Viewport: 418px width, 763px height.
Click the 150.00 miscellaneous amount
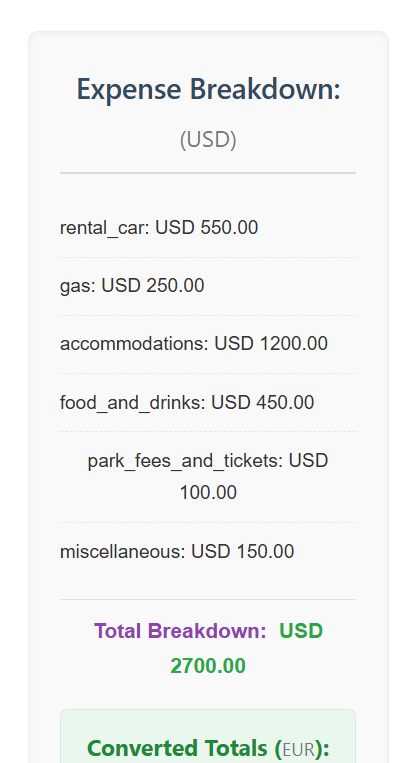tap(265, 552)
